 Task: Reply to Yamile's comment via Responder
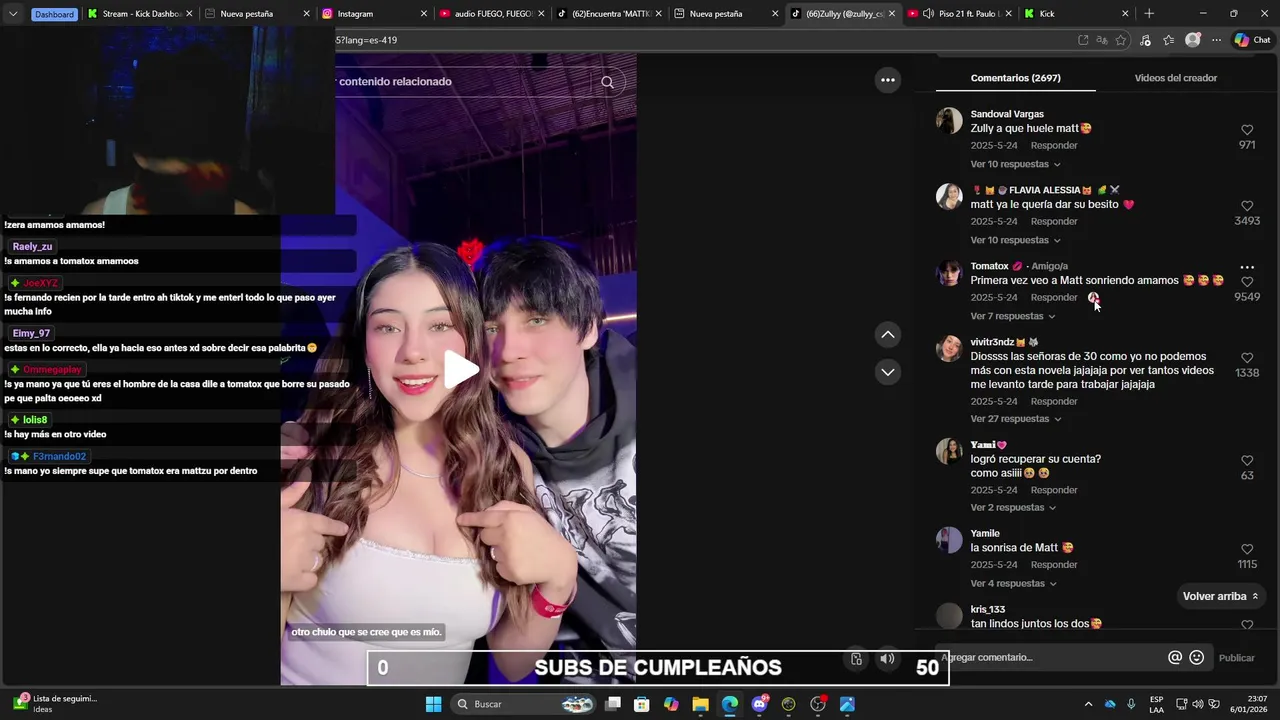click(1054, 565)
